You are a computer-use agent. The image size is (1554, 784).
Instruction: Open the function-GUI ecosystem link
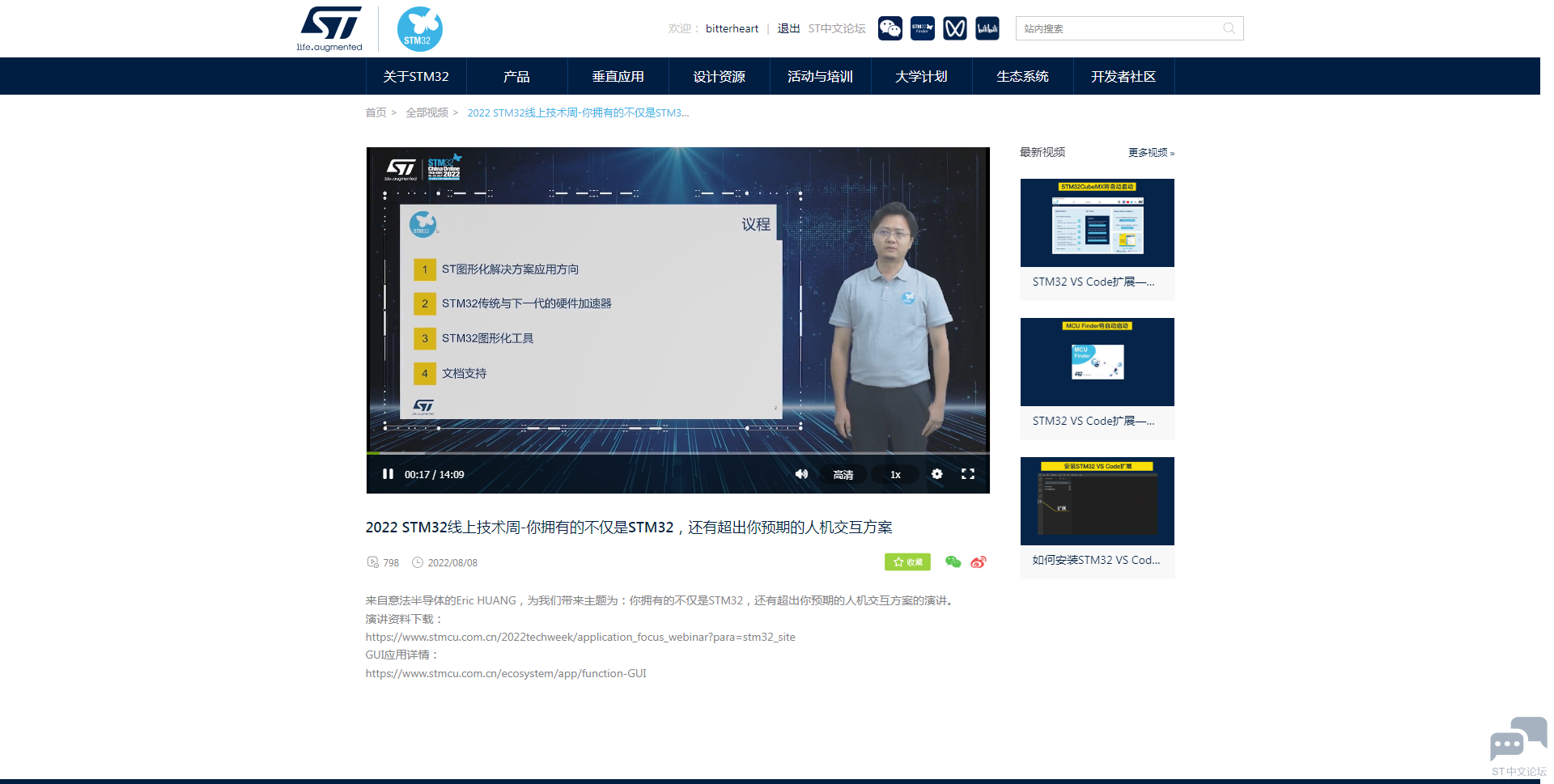506,673
